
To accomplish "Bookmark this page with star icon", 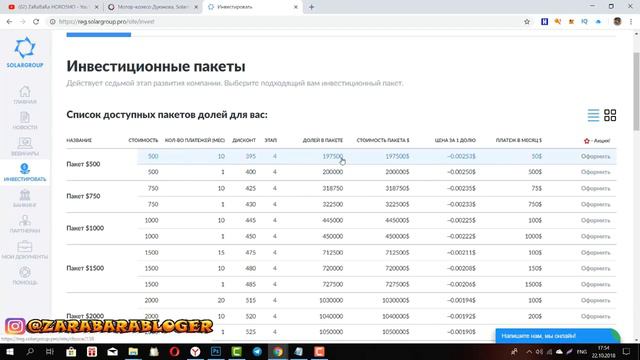I will point(527,22).
